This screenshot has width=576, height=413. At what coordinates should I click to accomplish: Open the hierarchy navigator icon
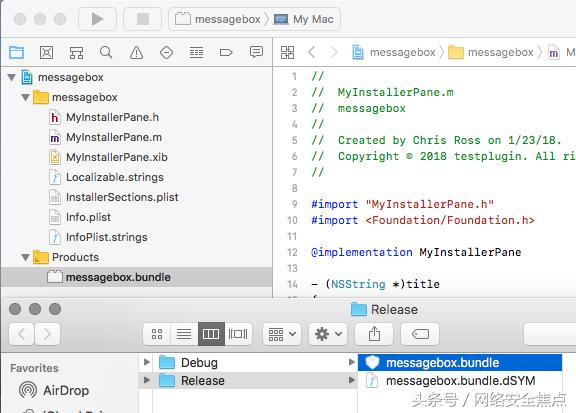point(76,53)
